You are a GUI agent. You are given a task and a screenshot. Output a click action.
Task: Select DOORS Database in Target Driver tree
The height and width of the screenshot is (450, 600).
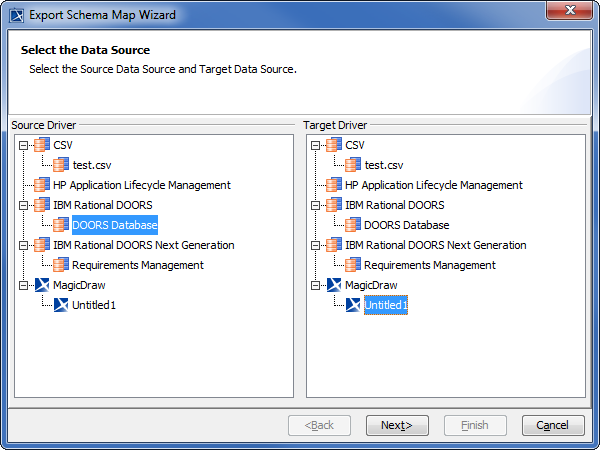pyautogui.click(x=406, y=225)
